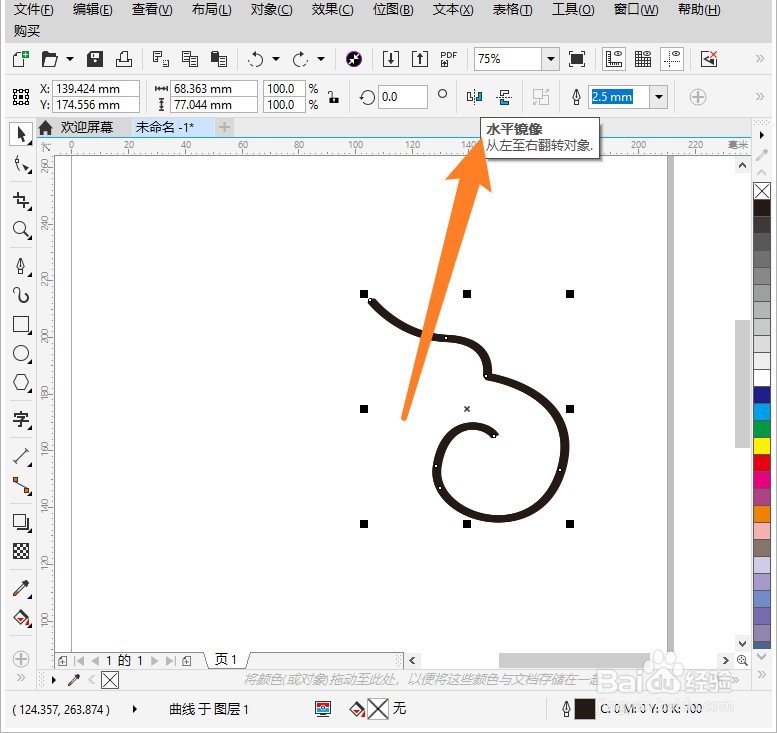This screenshot has height=733, width=777.
Task: Add a new document tab with plus
Action: [x=224, y=127]
